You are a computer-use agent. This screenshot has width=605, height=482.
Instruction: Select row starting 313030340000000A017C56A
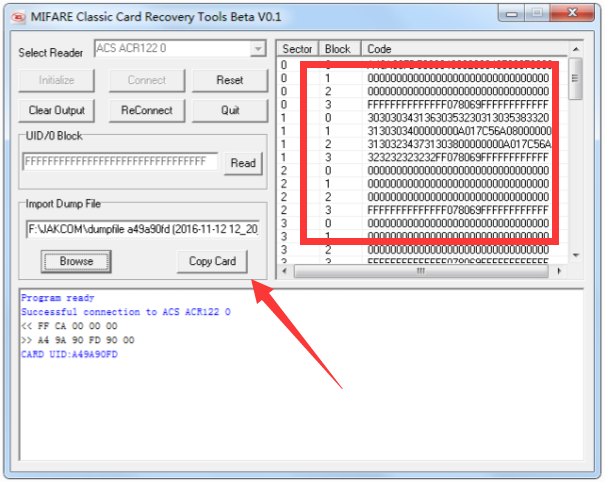pyautogui.click(x=422, y=131)
